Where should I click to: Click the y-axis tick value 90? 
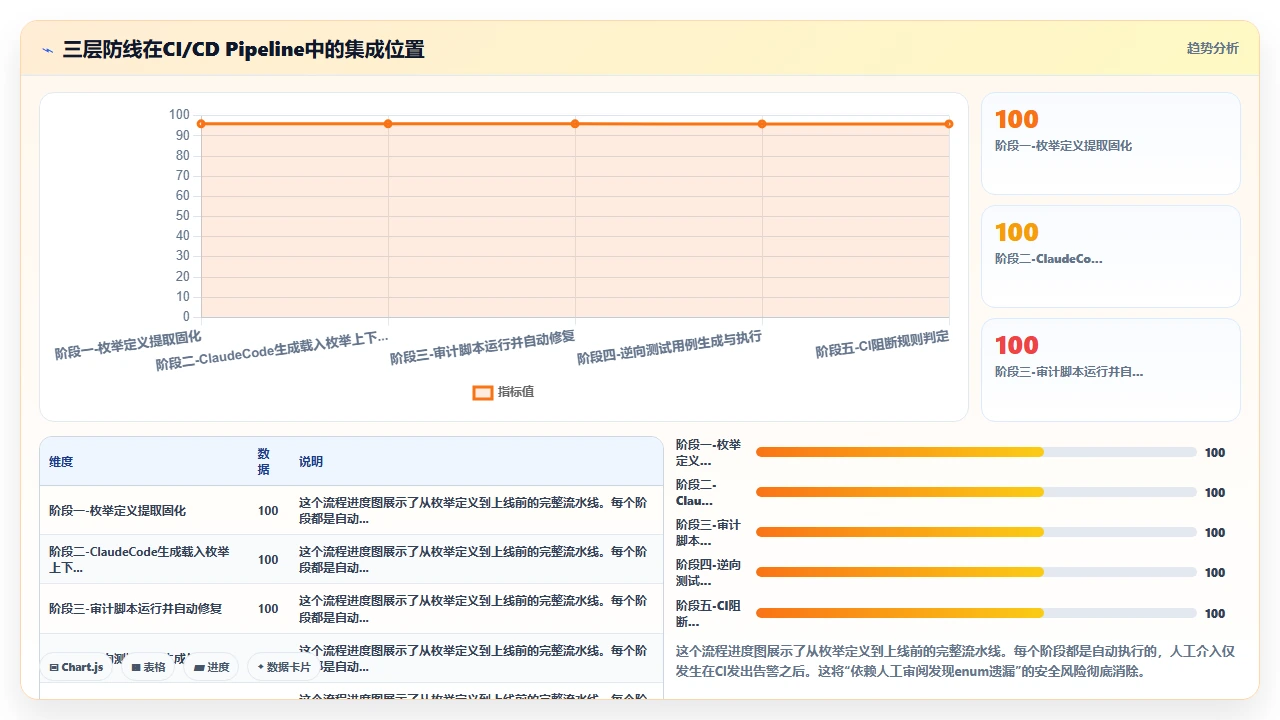tap(182, 136)
